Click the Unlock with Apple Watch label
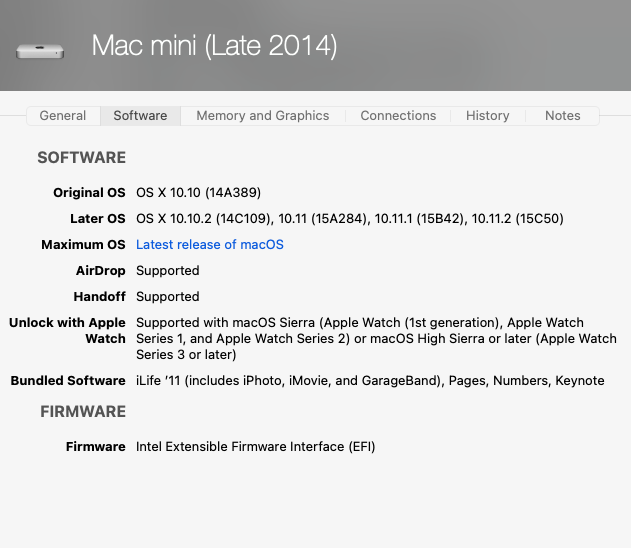Viewport: 631px width, 548px height. coord(67,331)
